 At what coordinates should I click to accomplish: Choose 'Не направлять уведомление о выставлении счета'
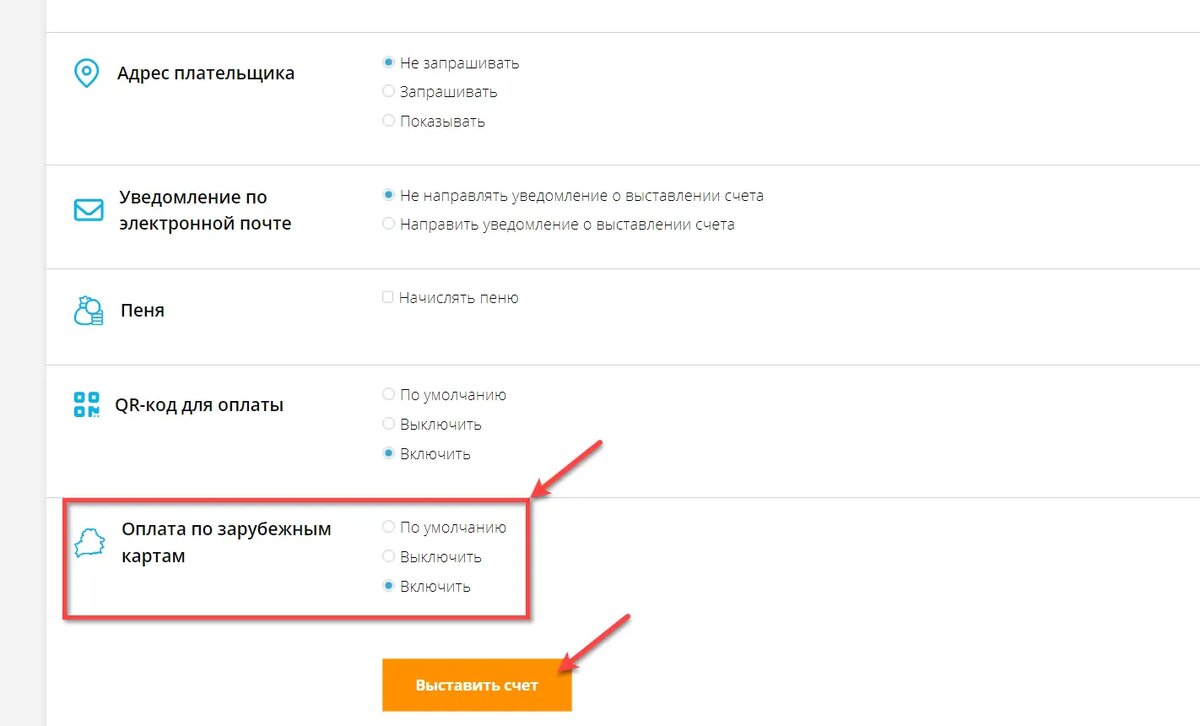(389, 196)
